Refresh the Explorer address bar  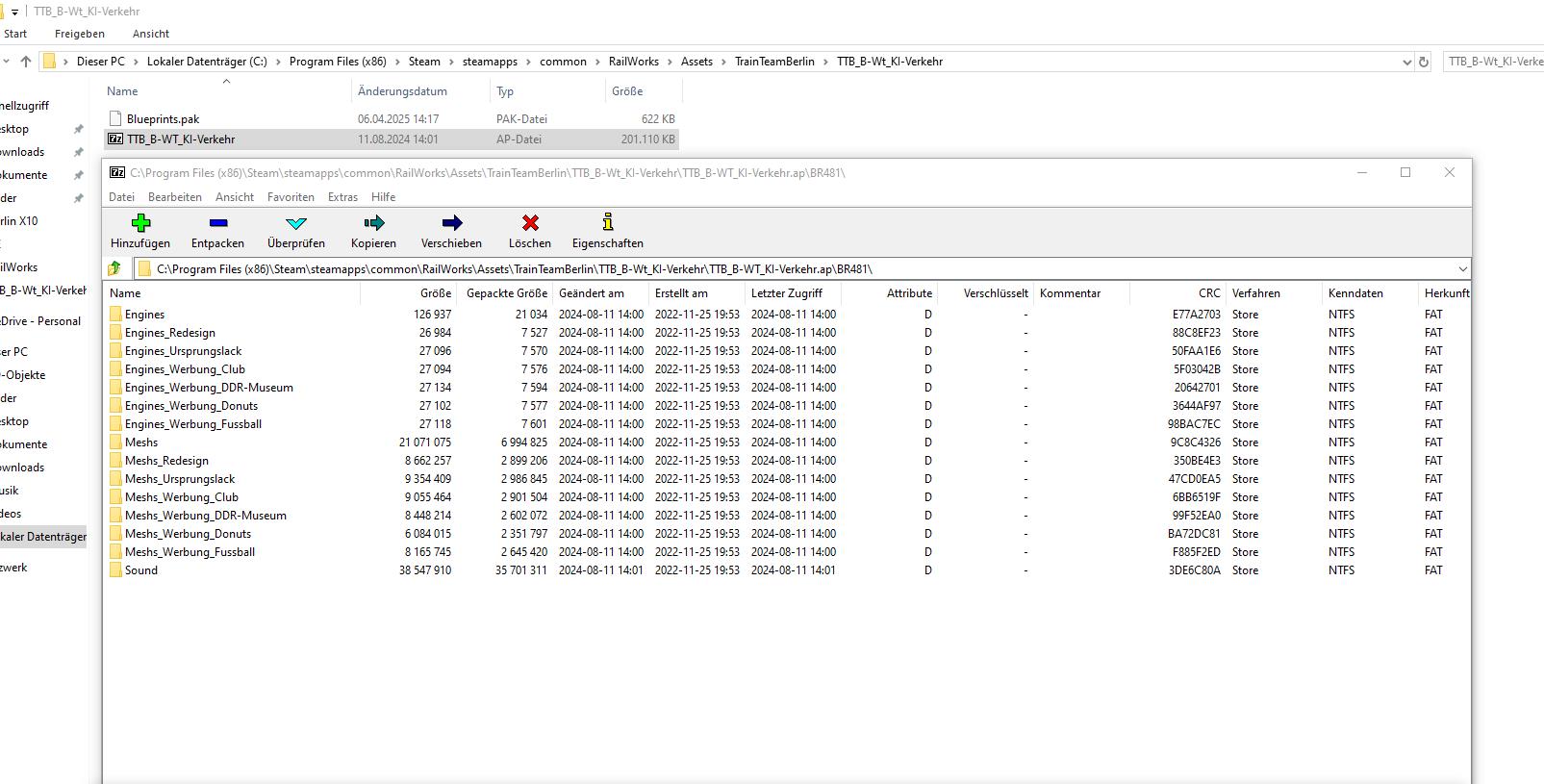[x=1424, y=62]
